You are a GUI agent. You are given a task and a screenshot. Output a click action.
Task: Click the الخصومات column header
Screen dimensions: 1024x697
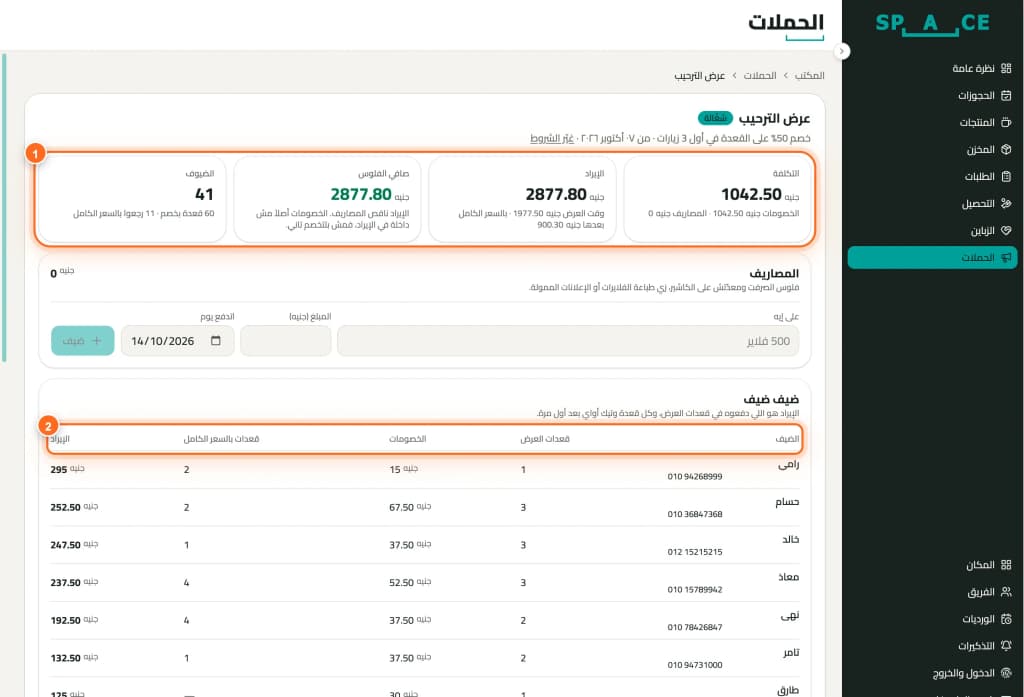[x=408, y=439]
